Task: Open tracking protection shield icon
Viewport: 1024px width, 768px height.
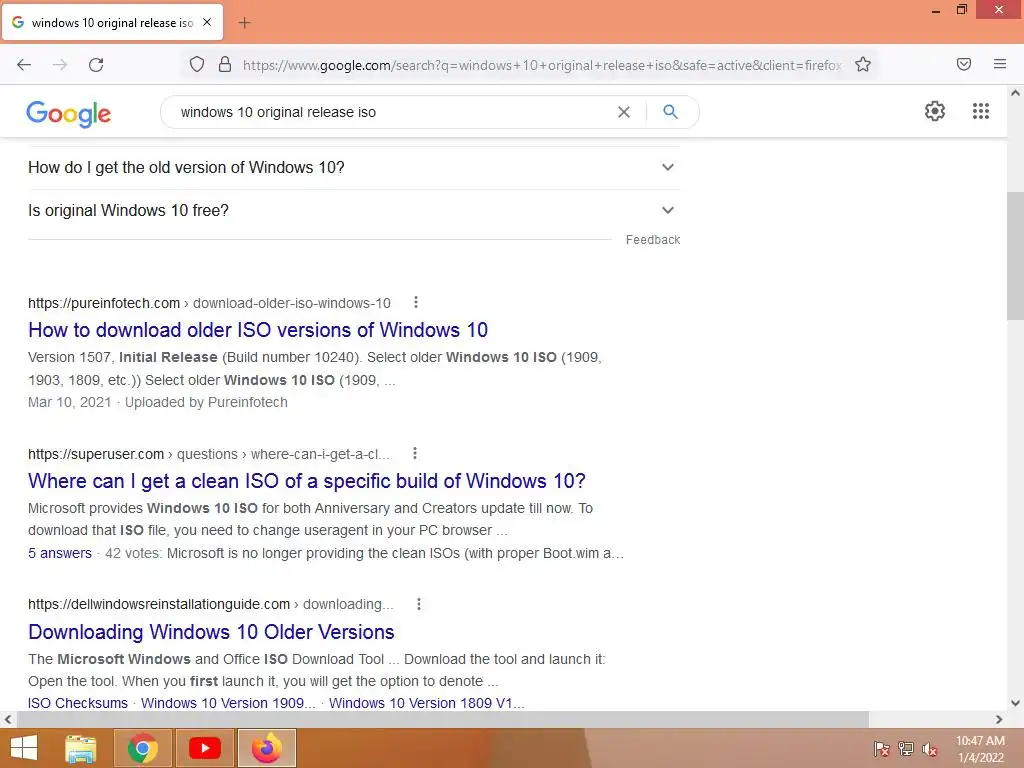Action: [197, 65]
